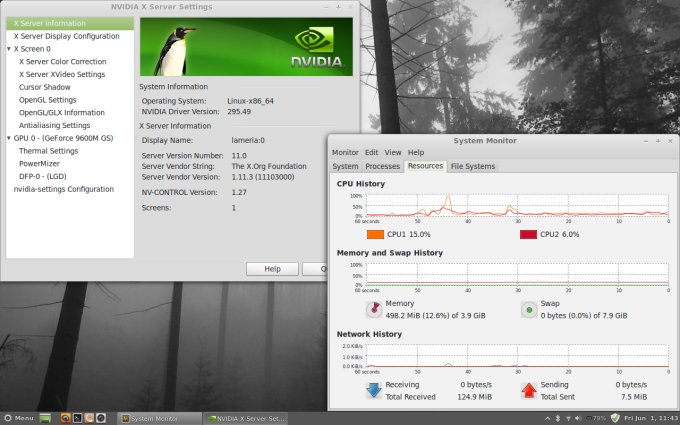Change the CPU2 red color swatch

coord(529,235)
